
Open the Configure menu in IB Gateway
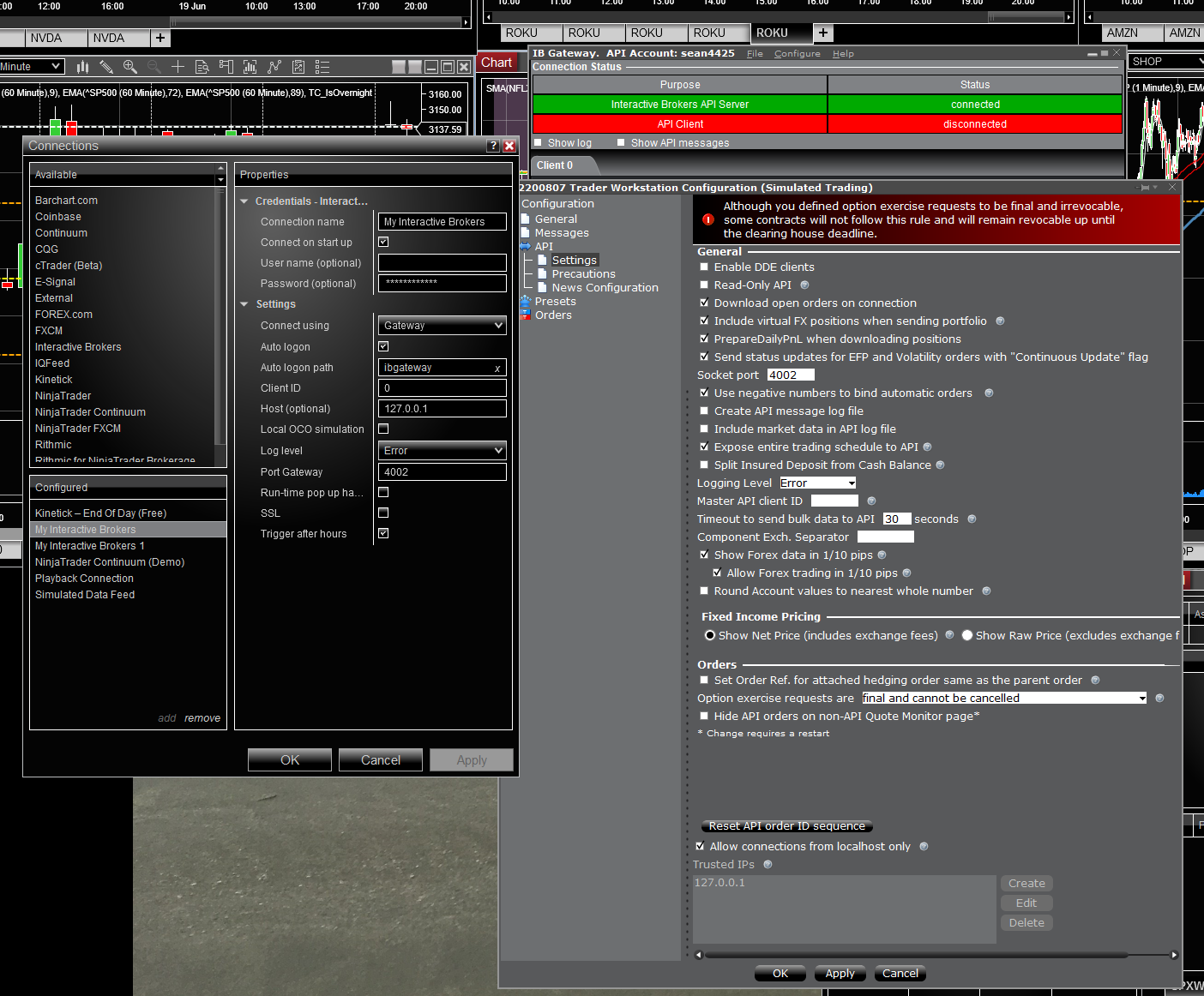(x=798, y=54)
